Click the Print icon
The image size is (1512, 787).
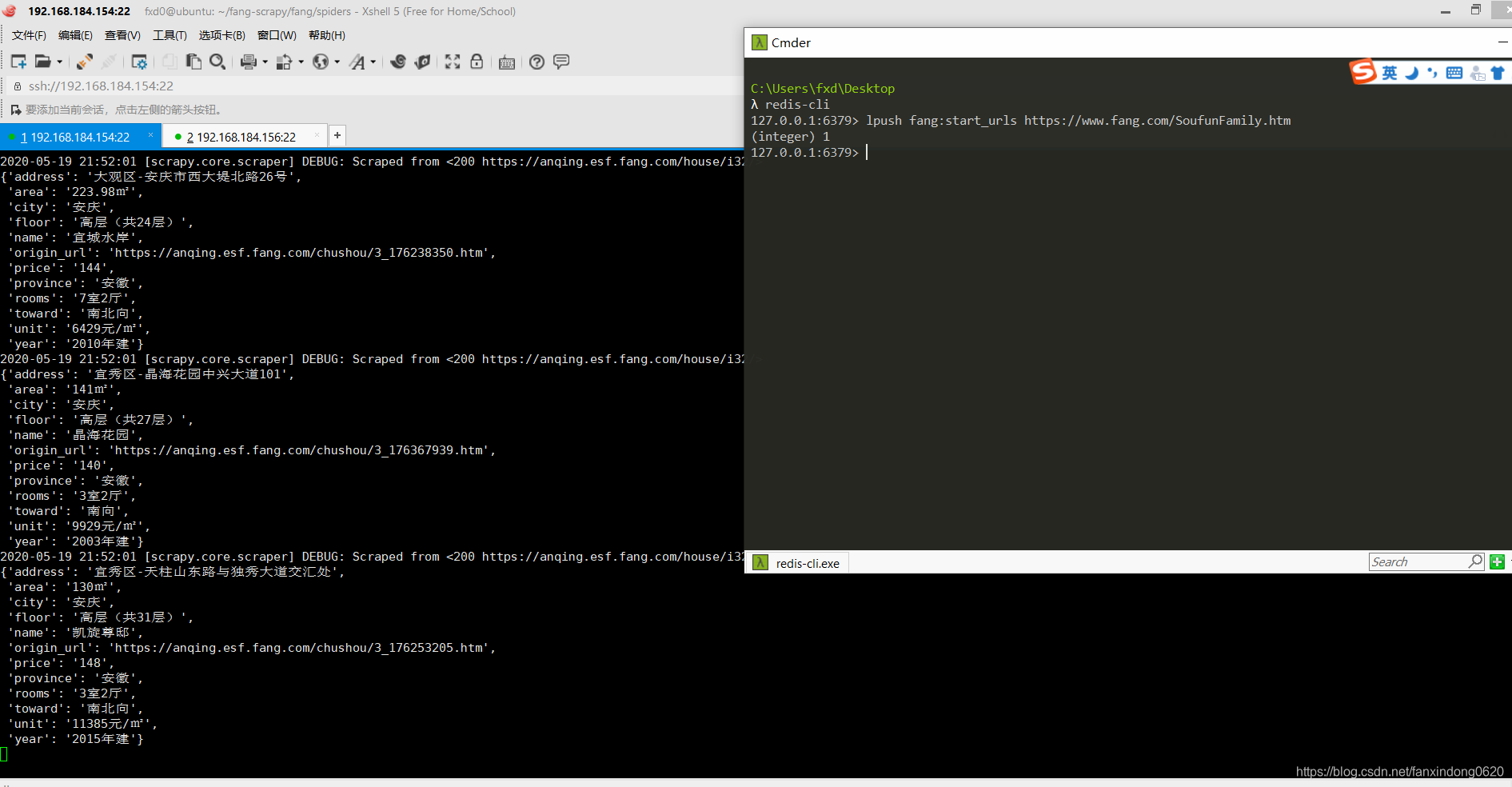[x=249, y=62]
